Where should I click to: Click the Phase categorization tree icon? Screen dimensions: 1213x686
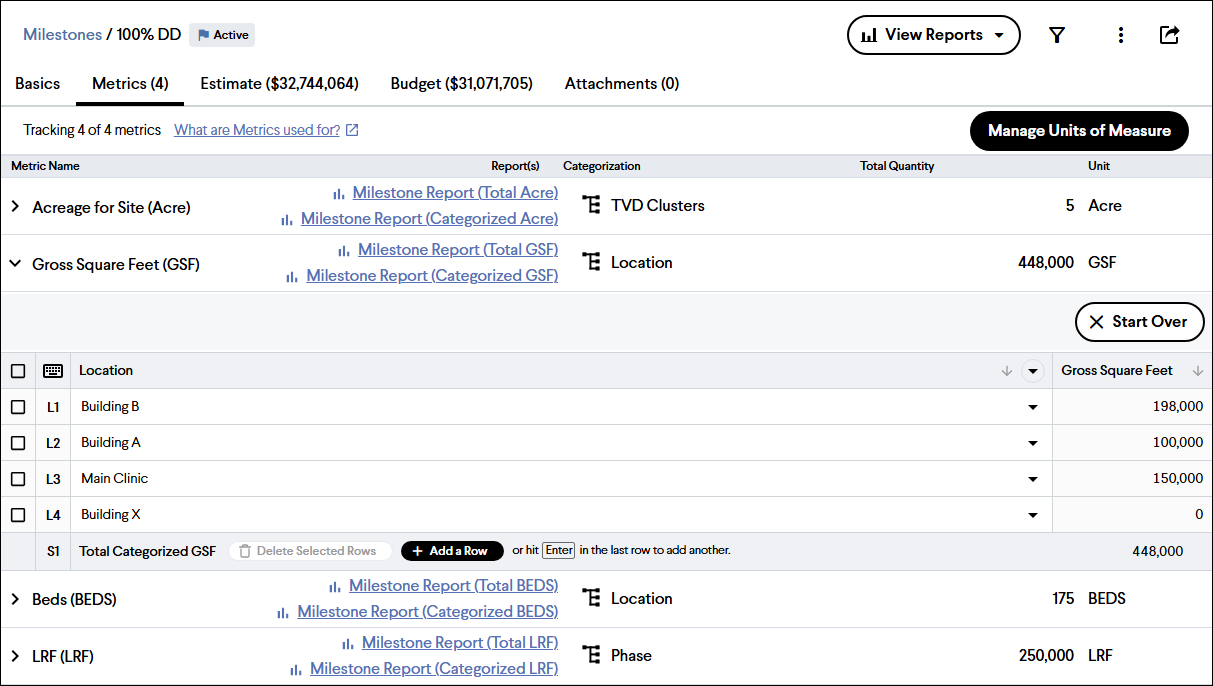tap(592, 655)
